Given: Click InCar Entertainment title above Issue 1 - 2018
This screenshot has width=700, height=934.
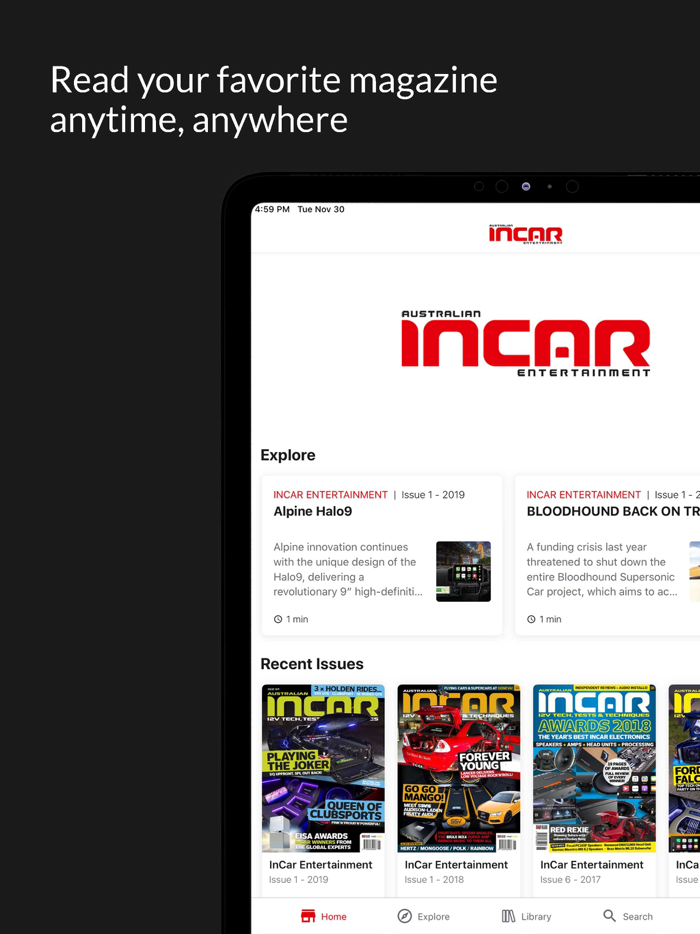Looking at the screenshot, I should click(456, 865).
